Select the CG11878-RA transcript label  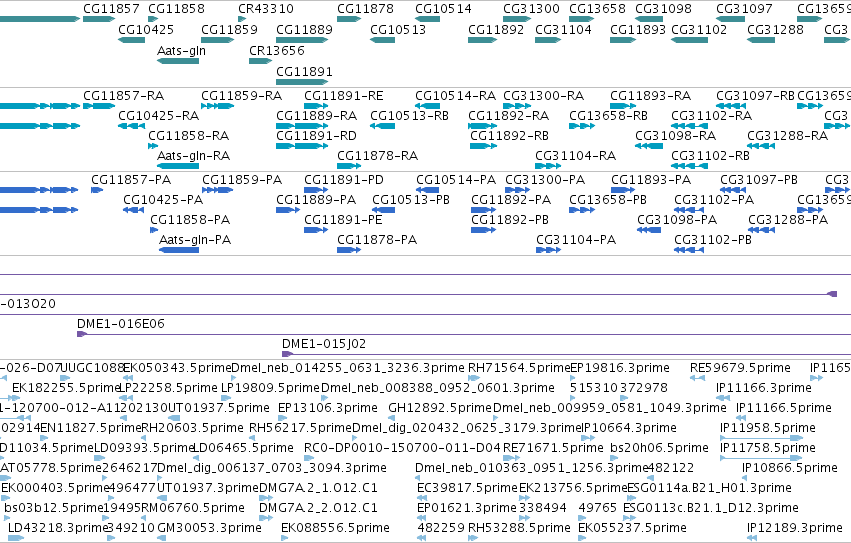click(x=377, y=156)
